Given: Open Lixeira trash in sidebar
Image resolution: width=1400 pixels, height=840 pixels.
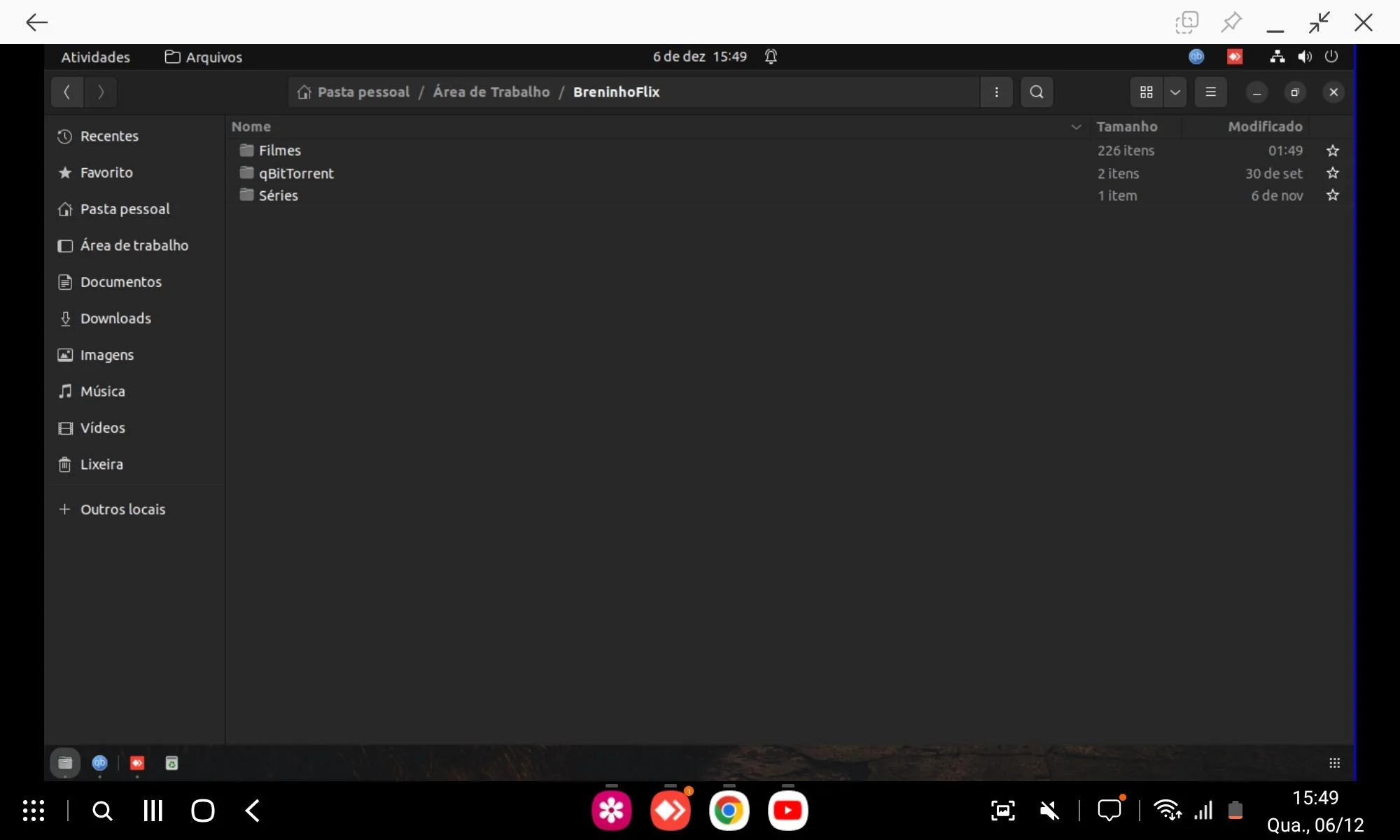Looking at the screenshot, I should [101, 464].
